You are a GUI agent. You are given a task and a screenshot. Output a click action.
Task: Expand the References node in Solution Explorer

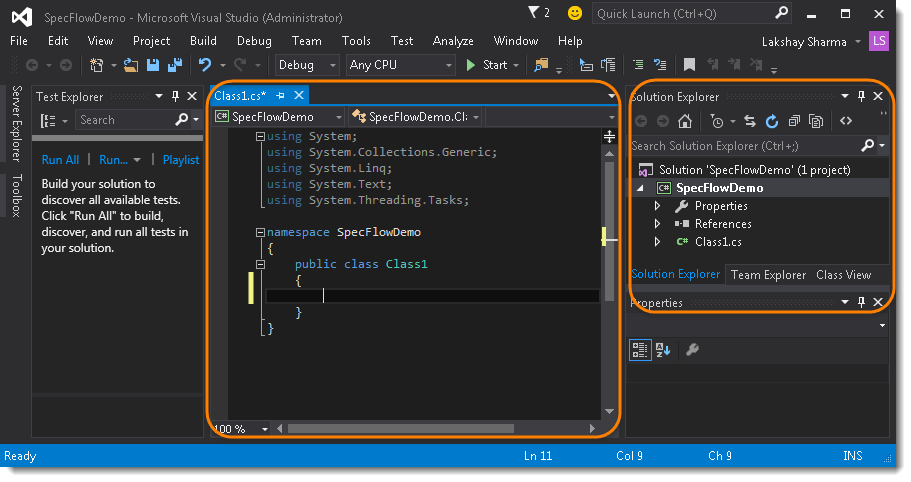click(x=657, y=224)
